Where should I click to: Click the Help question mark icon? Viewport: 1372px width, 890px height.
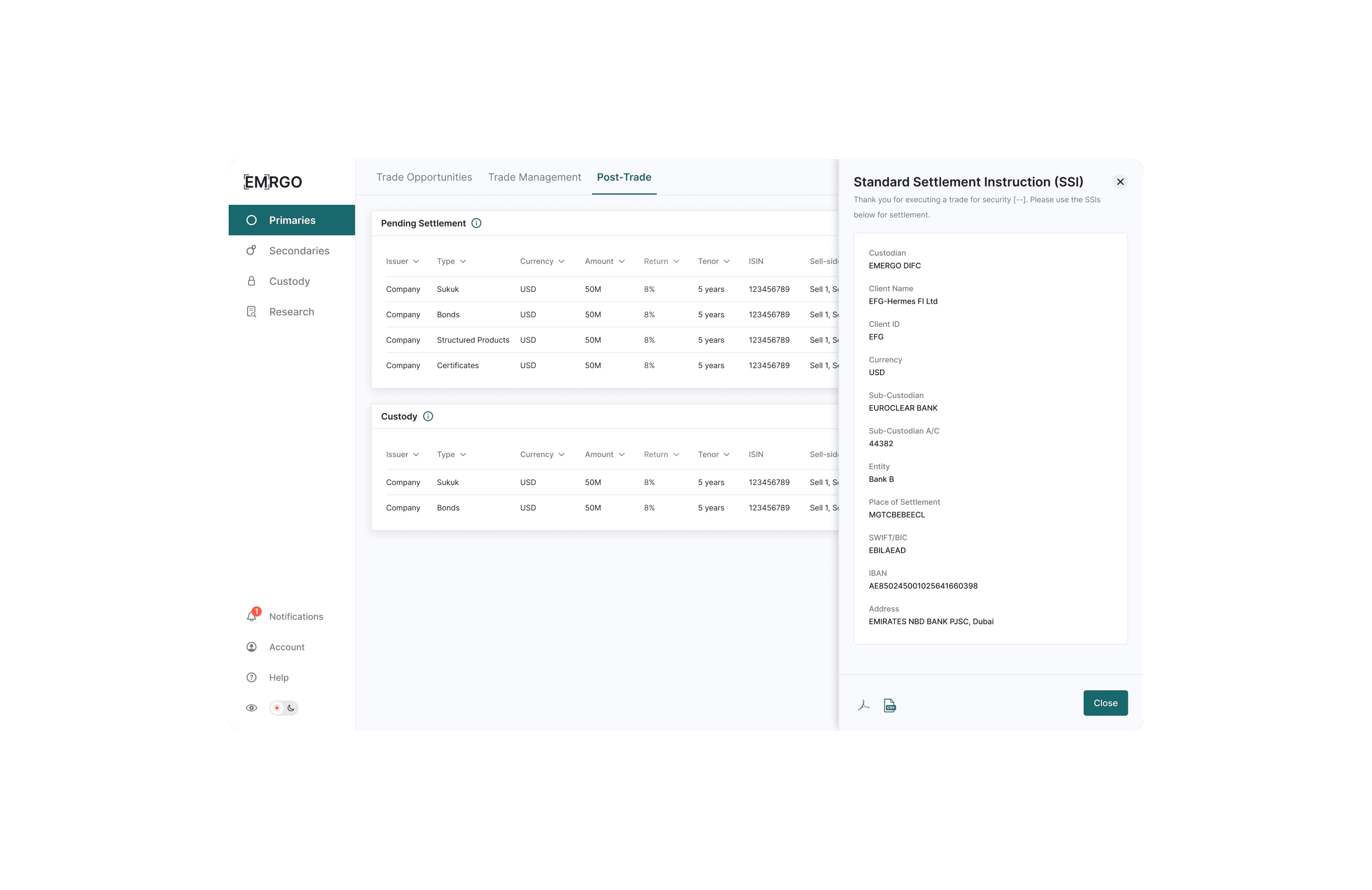point(251,677)
